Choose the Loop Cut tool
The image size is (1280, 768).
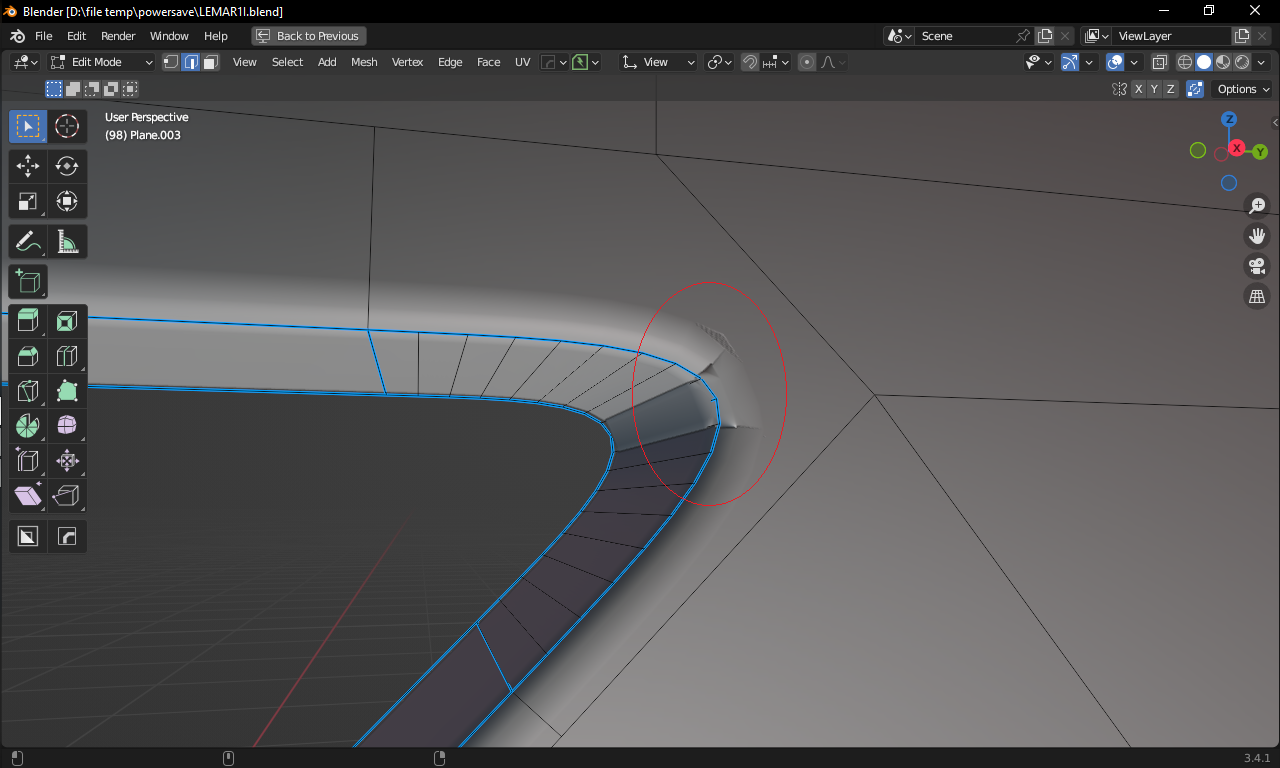coord(67,356)
